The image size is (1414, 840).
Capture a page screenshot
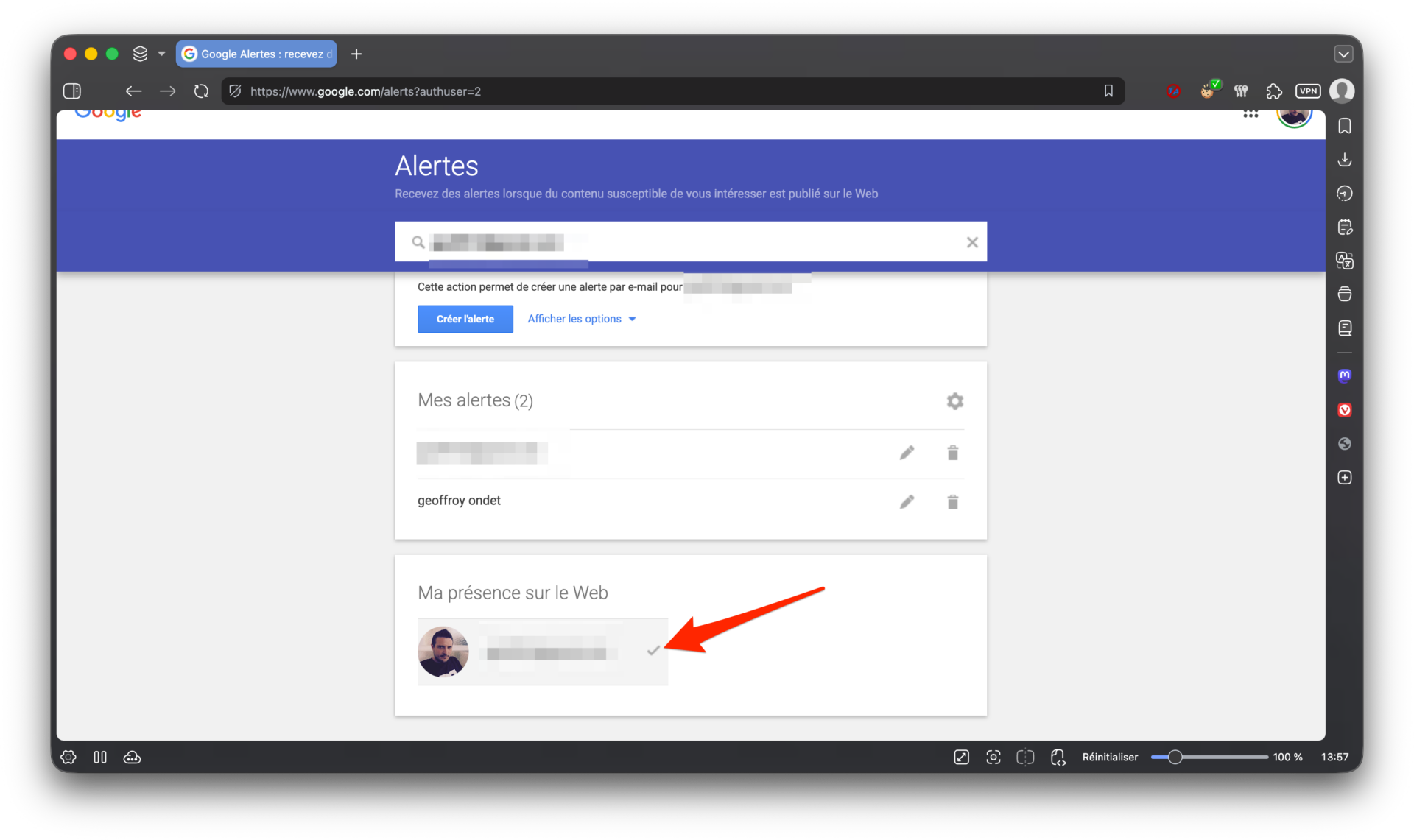click(x=993, y=757)
